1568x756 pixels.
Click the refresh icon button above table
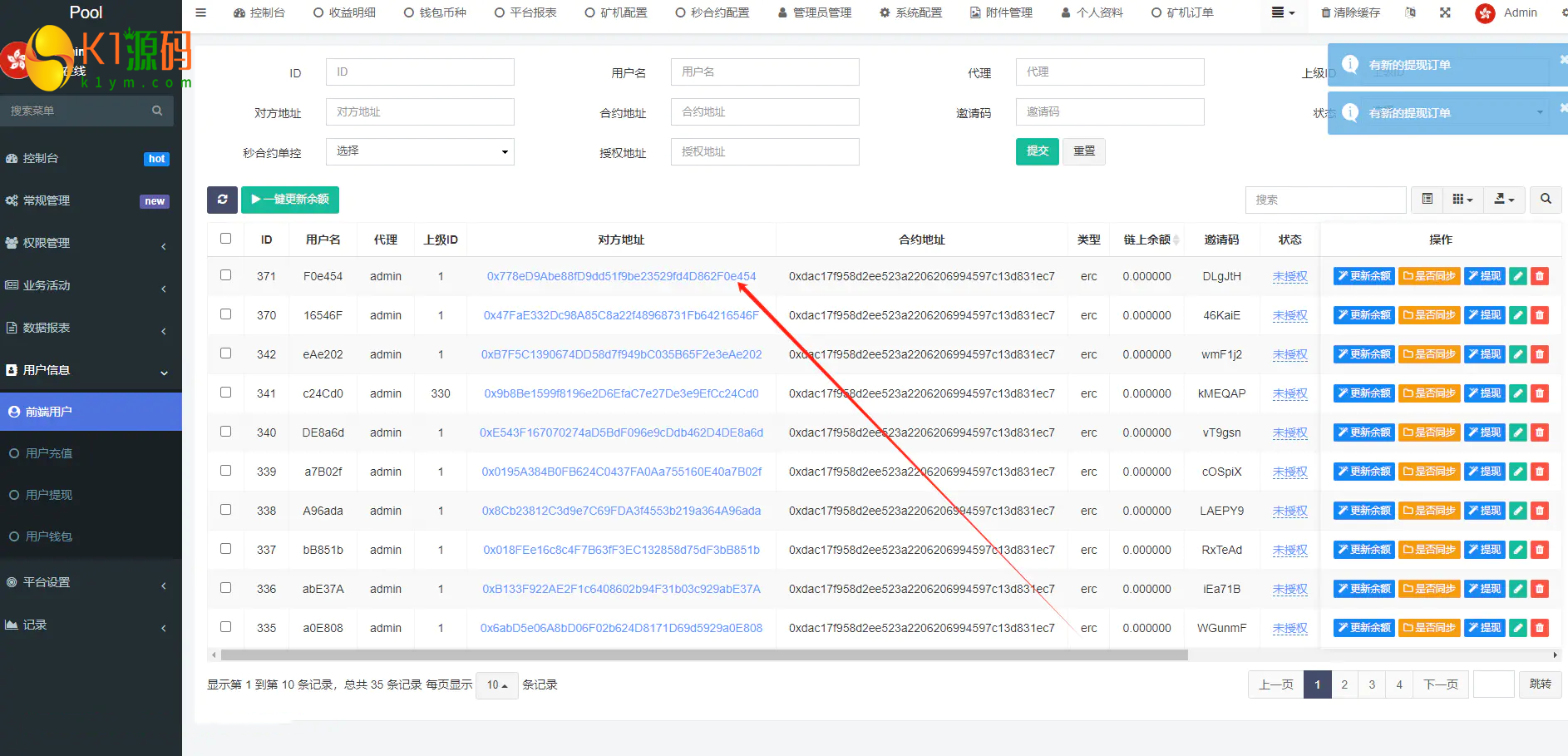point(222,200)
